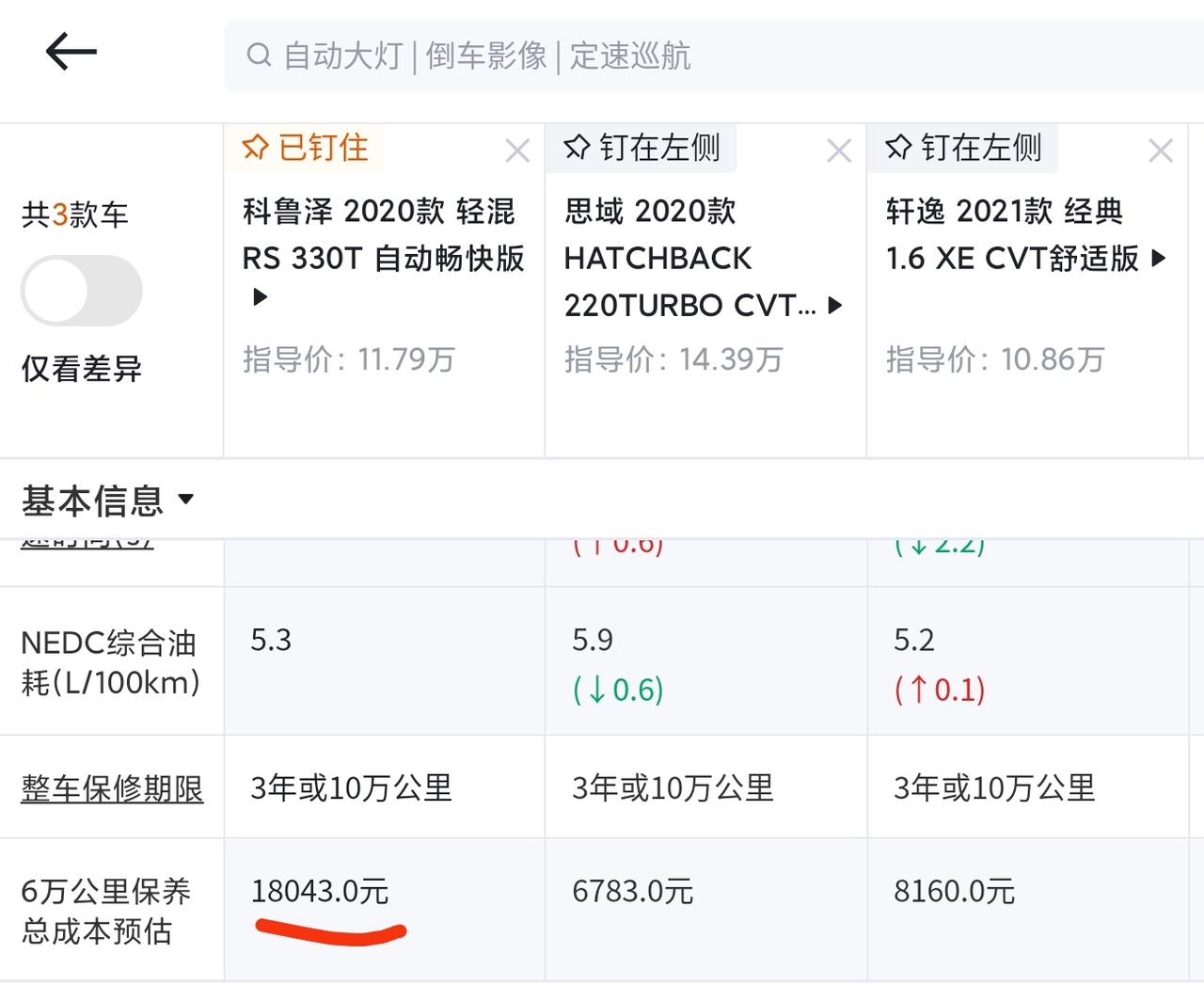Remove 轩逸 column with the X icon
Image resolution: width=1204 pixels, height=1001 pixels.
[x=1161, y=151]
